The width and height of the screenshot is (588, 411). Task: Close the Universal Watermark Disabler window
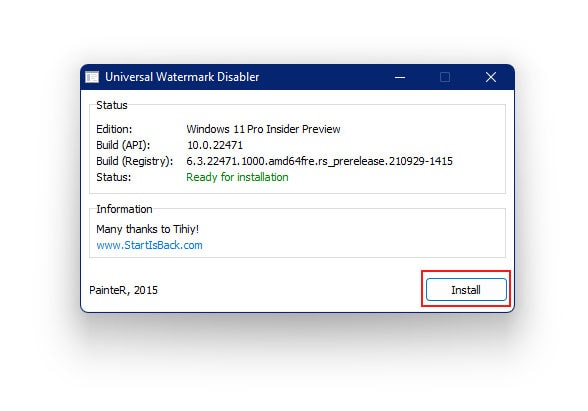pyautogui.click(x=491, y=77)
